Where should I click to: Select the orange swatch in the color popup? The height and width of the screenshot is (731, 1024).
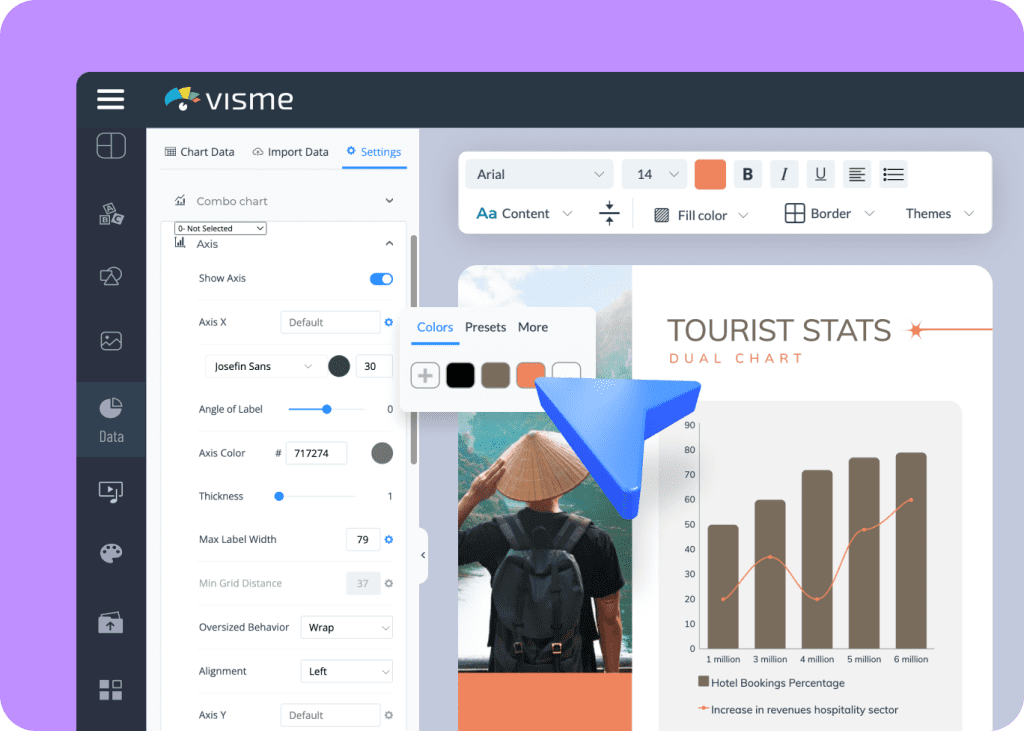pos(531,374)
